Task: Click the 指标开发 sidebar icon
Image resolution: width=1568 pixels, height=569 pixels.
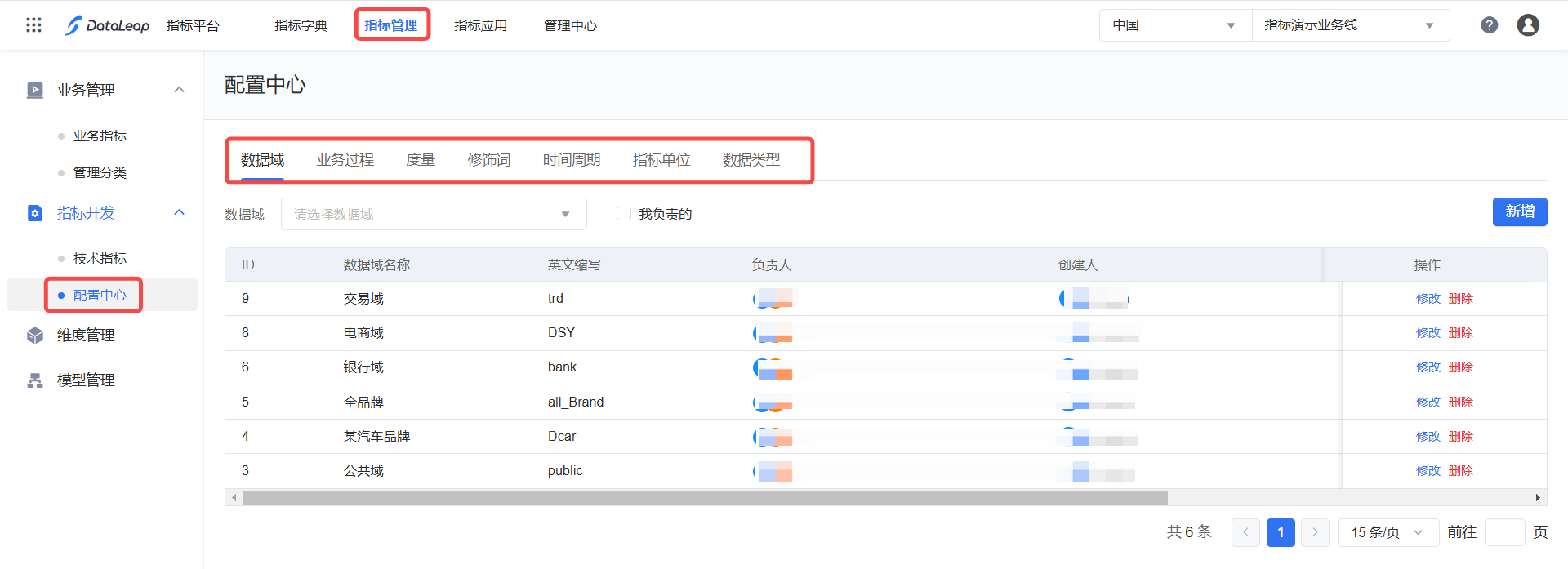Action: tap(35, 213)
